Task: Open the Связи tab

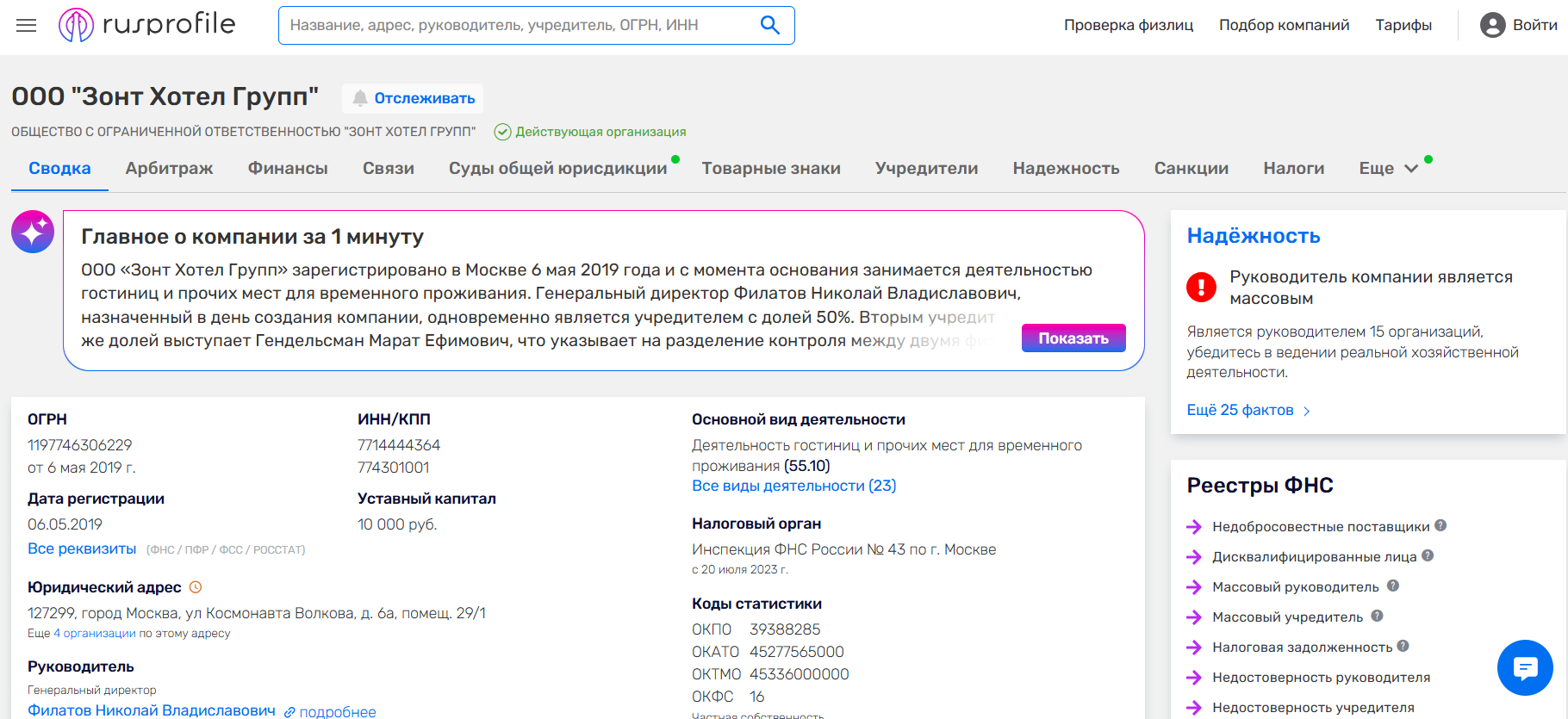Action: [389, 169]
